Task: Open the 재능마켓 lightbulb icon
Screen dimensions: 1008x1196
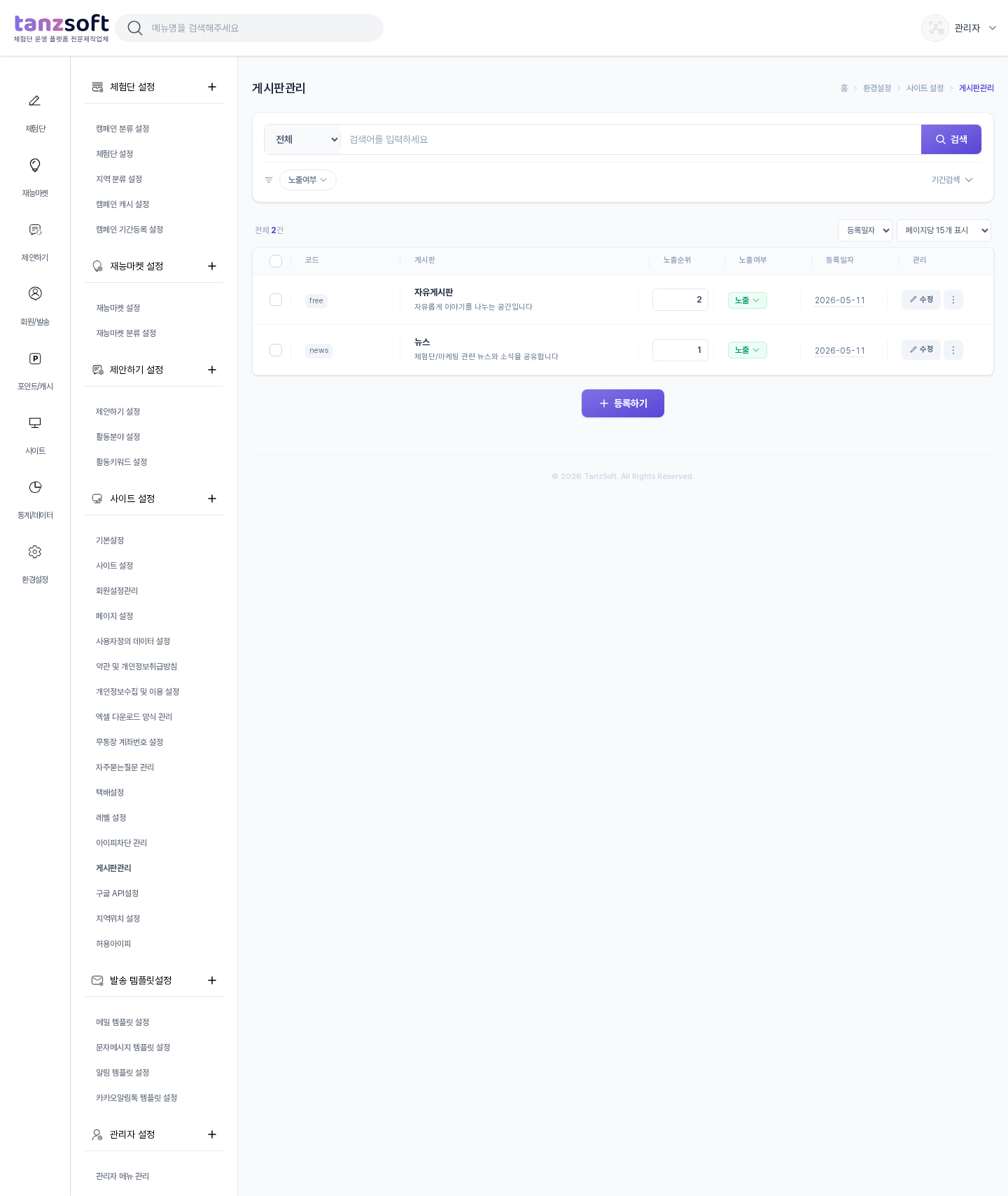Action: [35, 165]
